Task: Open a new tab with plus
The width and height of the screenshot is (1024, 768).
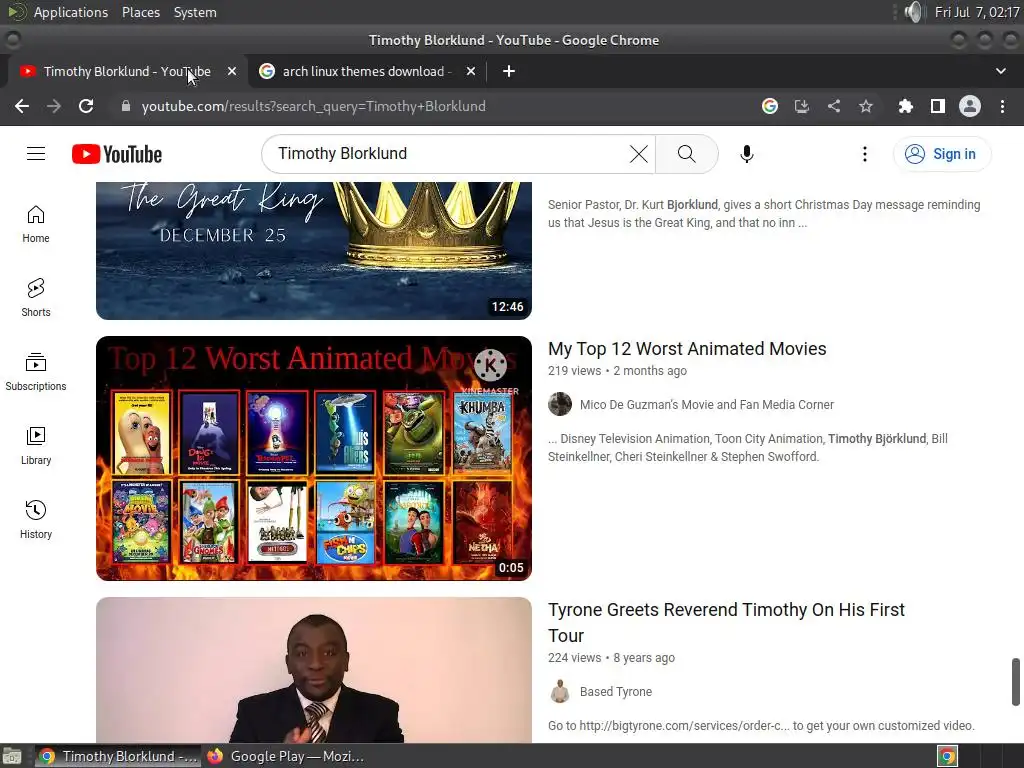Action: [509, 71]
